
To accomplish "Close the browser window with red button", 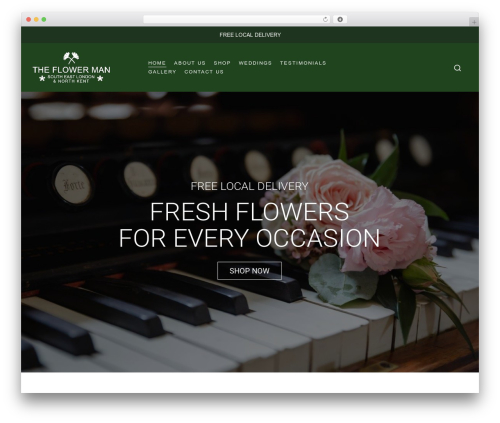I will (29, 19).
